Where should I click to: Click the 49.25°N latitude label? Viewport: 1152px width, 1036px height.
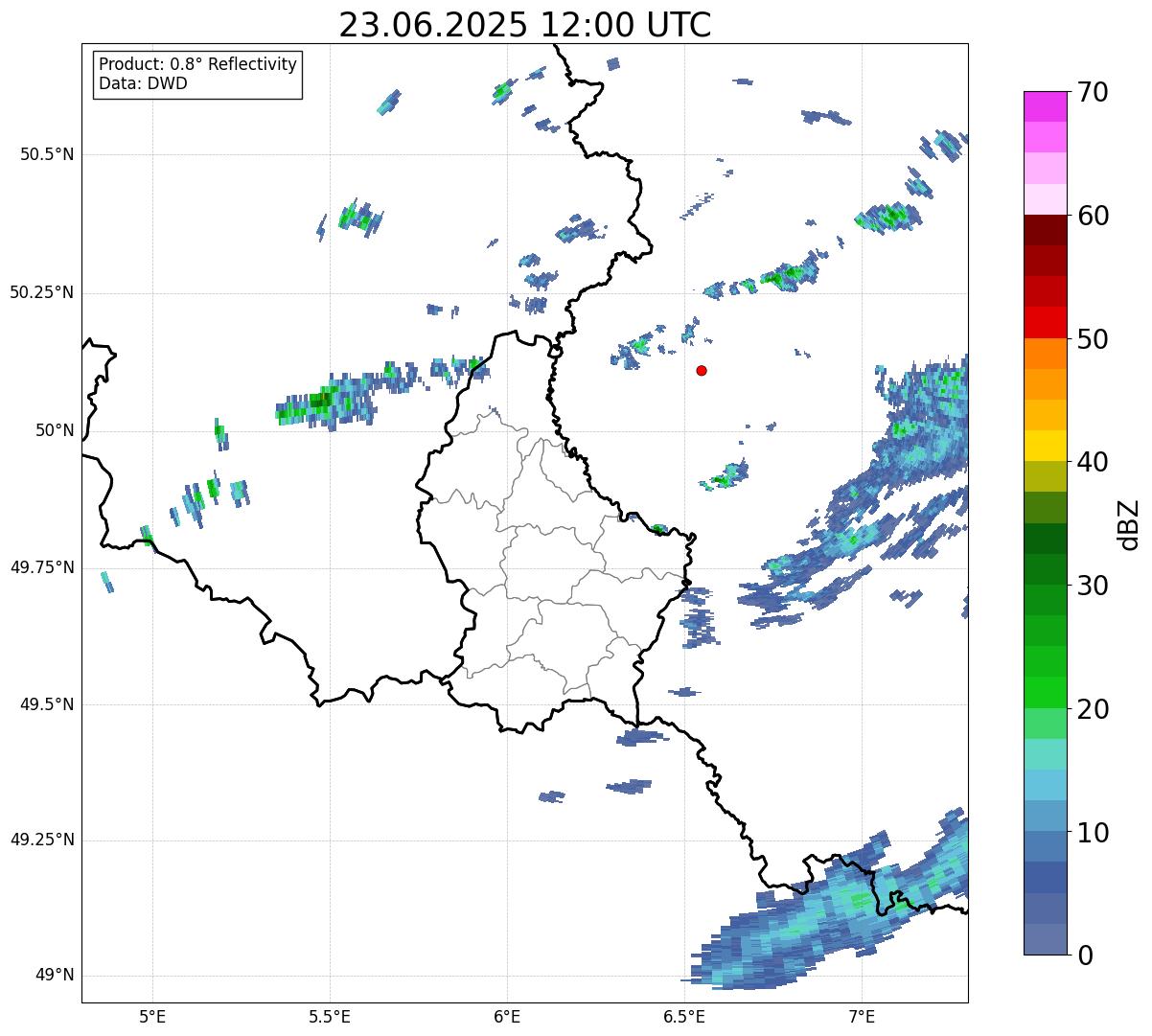tap(42, 840)
